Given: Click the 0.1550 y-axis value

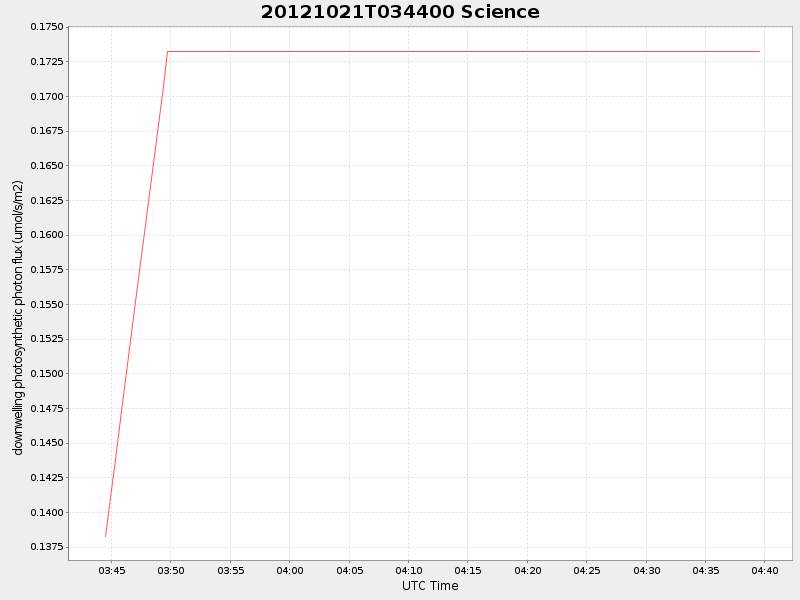Looking at the screenshot, I should (x=47, y=305).
